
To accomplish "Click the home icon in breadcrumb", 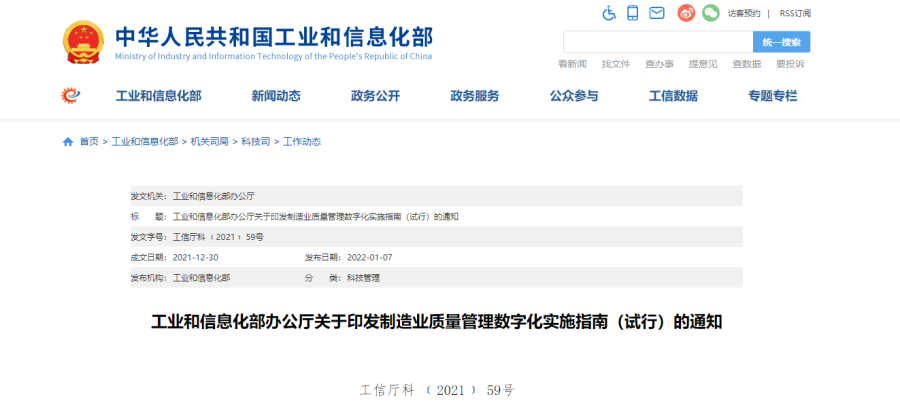I will point(68,142).
